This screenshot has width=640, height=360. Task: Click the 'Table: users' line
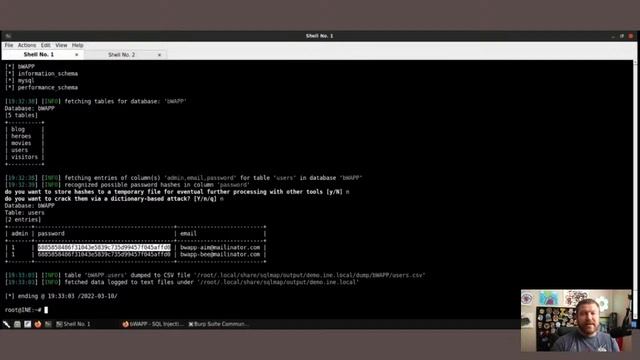(24, 213)
